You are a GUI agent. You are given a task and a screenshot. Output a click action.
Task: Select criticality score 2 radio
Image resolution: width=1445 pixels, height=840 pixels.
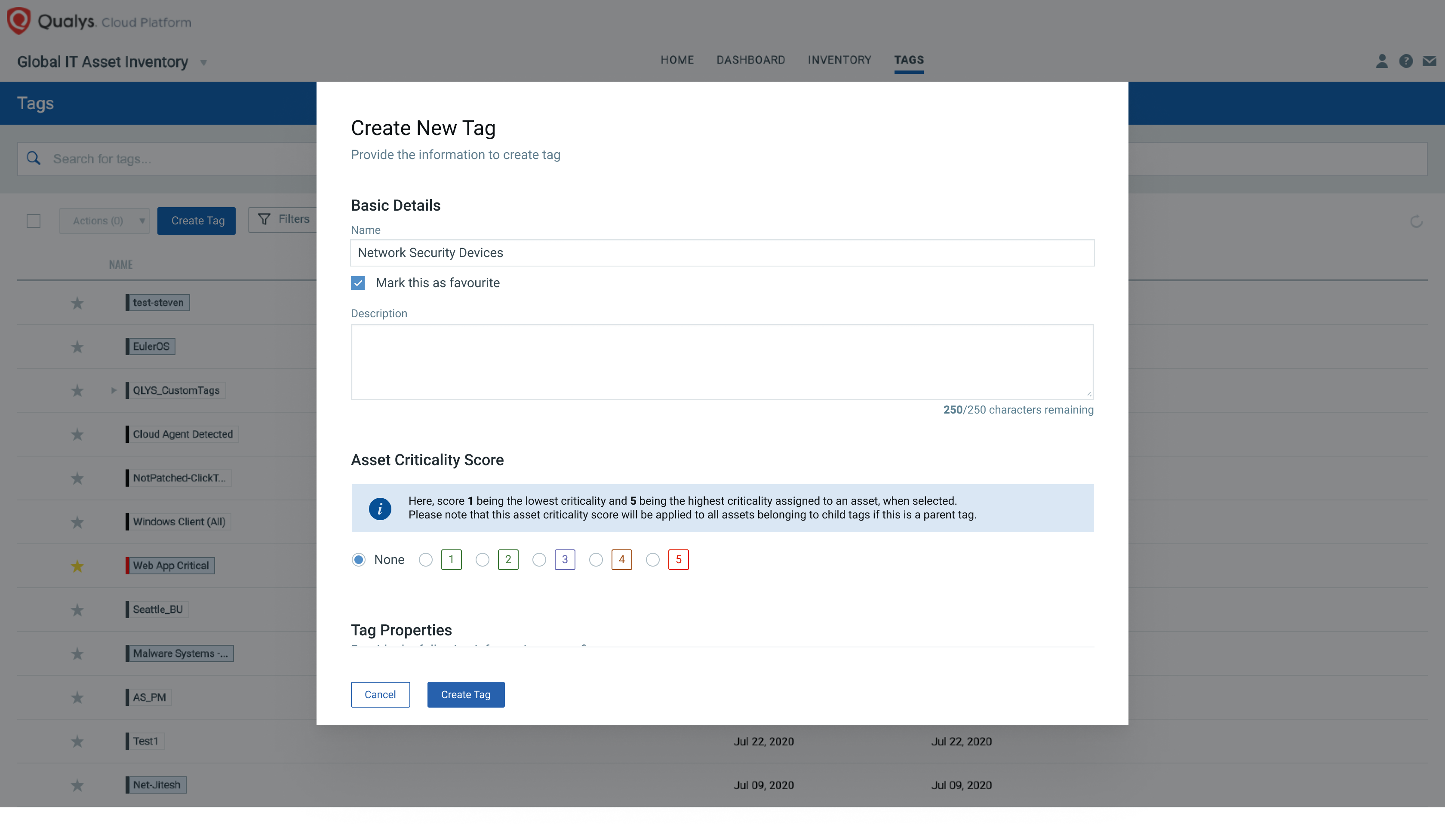(x=482, y=559)
